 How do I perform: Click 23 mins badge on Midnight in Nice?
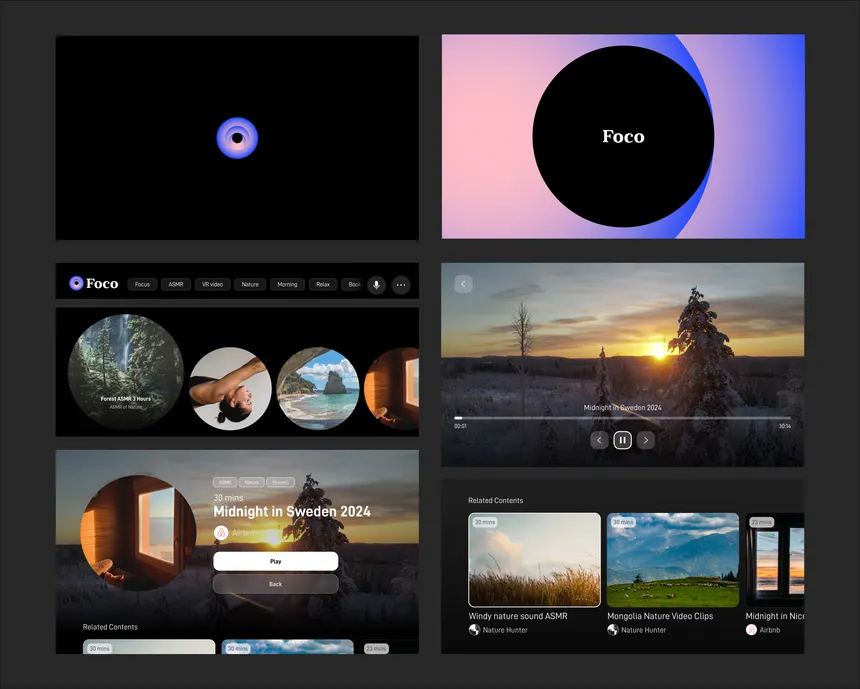[762, 522]
